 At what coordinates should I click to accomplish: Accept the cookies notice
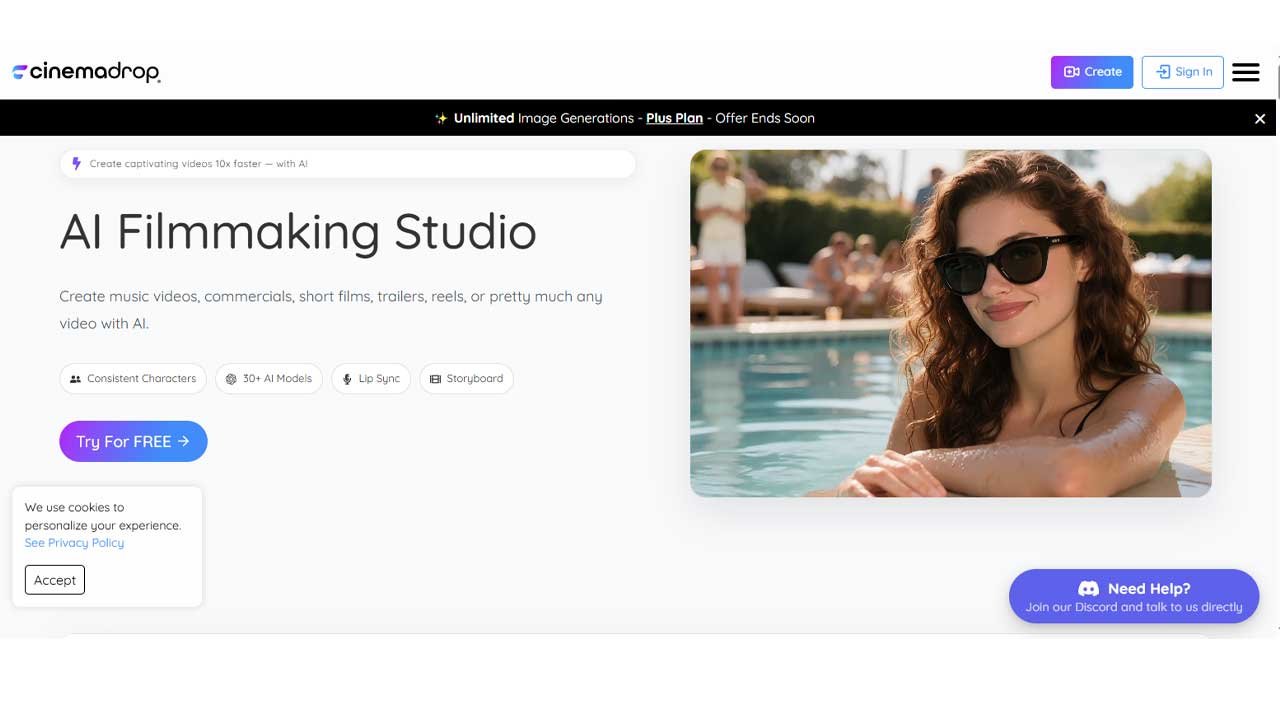pos(55,580)
